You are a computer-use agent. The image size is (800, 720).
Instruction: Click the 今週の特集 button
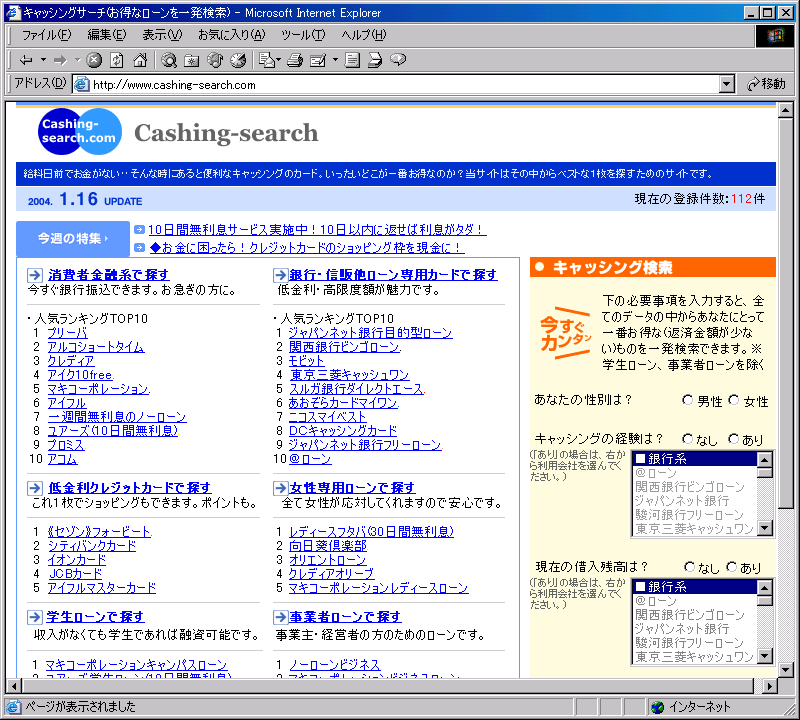(72, 238)
